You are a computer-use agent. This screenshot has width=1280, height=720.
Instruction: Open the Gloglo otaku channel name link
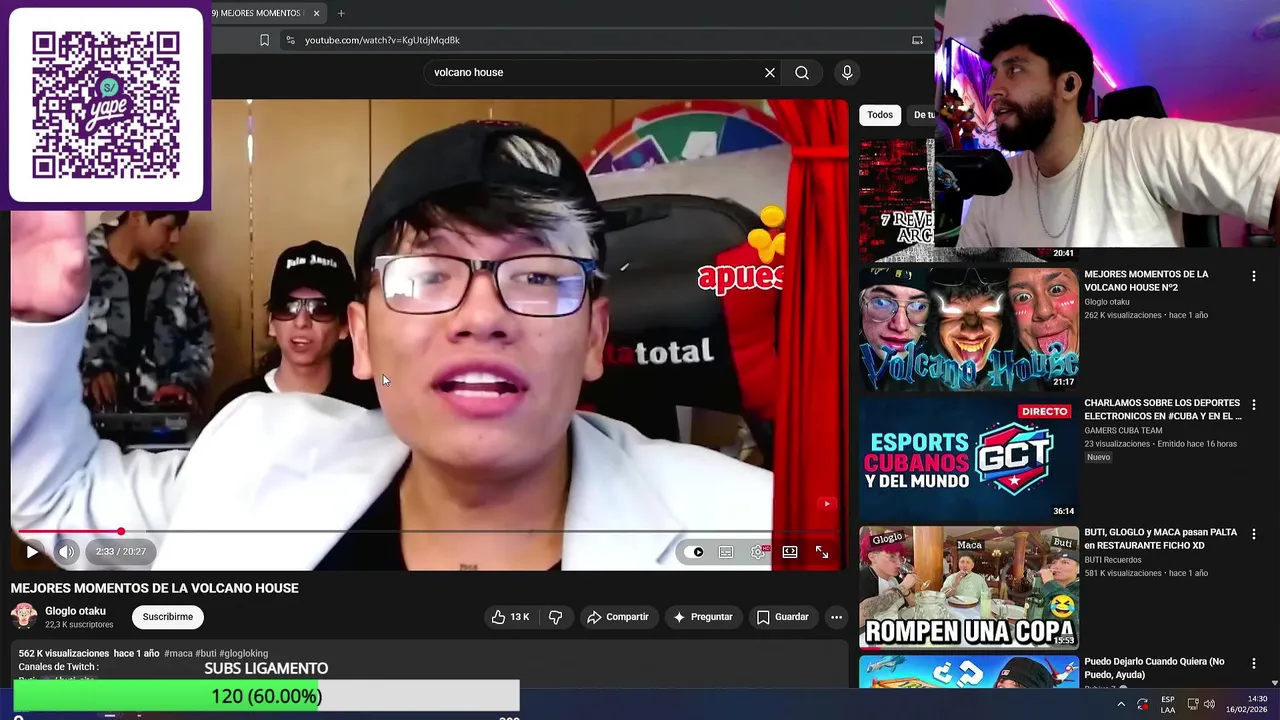pyautogui.click(x=75, y=611)
